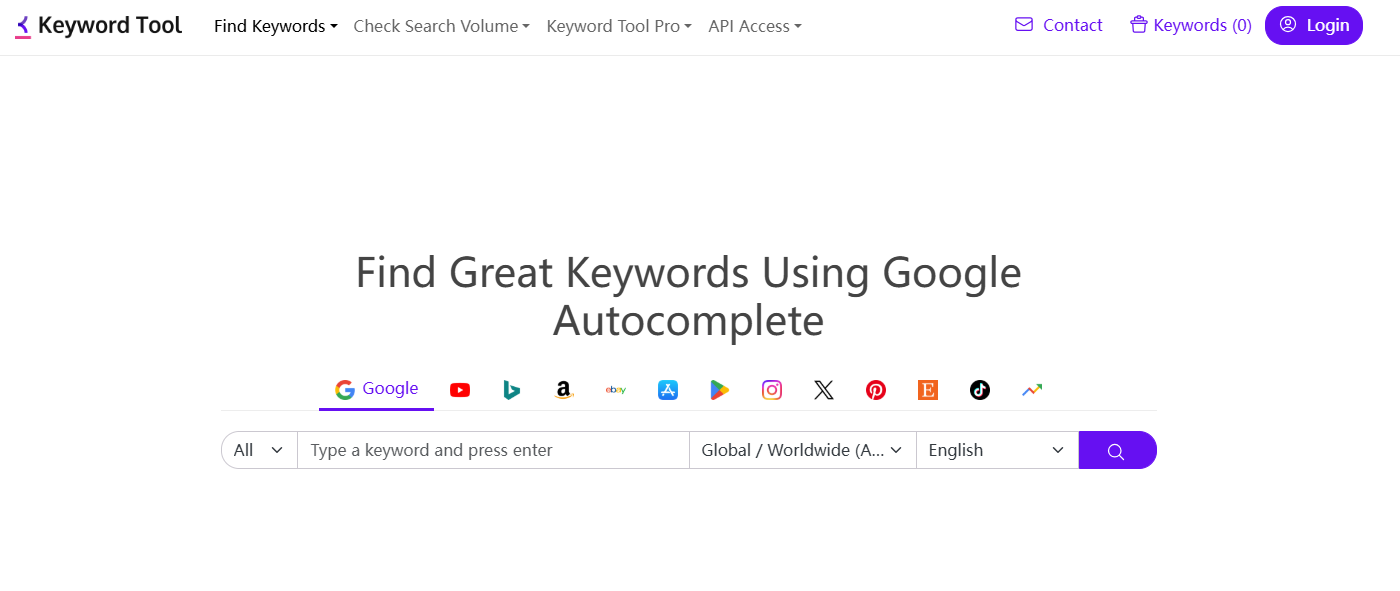The width and height of the screenshot is (1400, 591).
Task: Select the X (Twitter) tab
Action: tap(824, 390)
